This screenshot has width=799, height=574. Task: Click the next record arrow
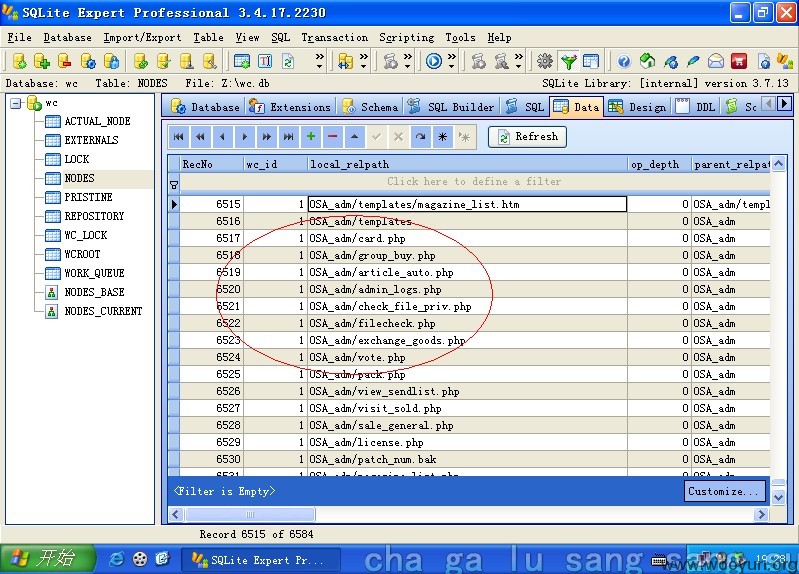point(245,137)
